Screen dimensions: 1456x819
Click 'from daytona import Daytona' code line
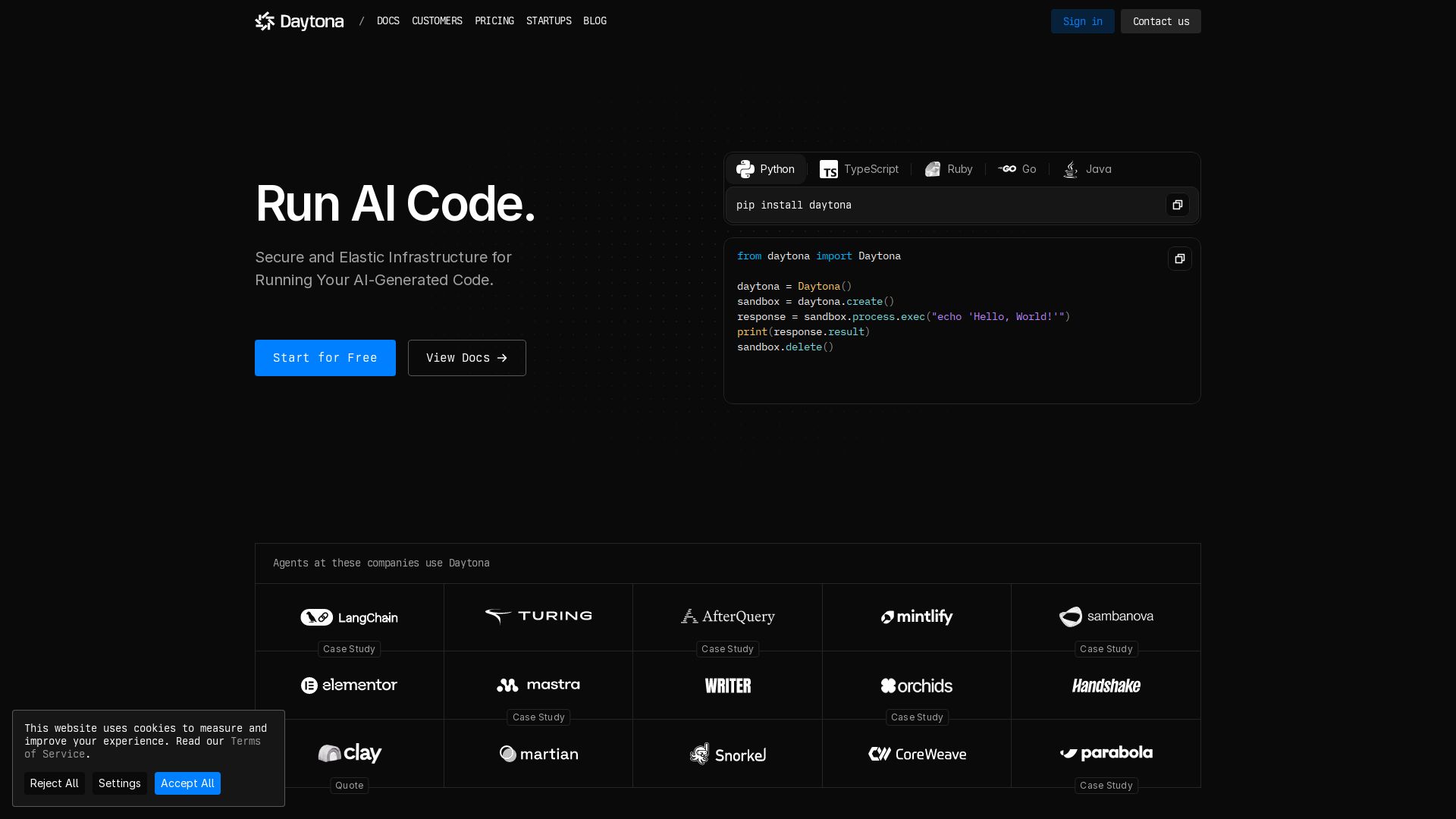click(818, 256)
